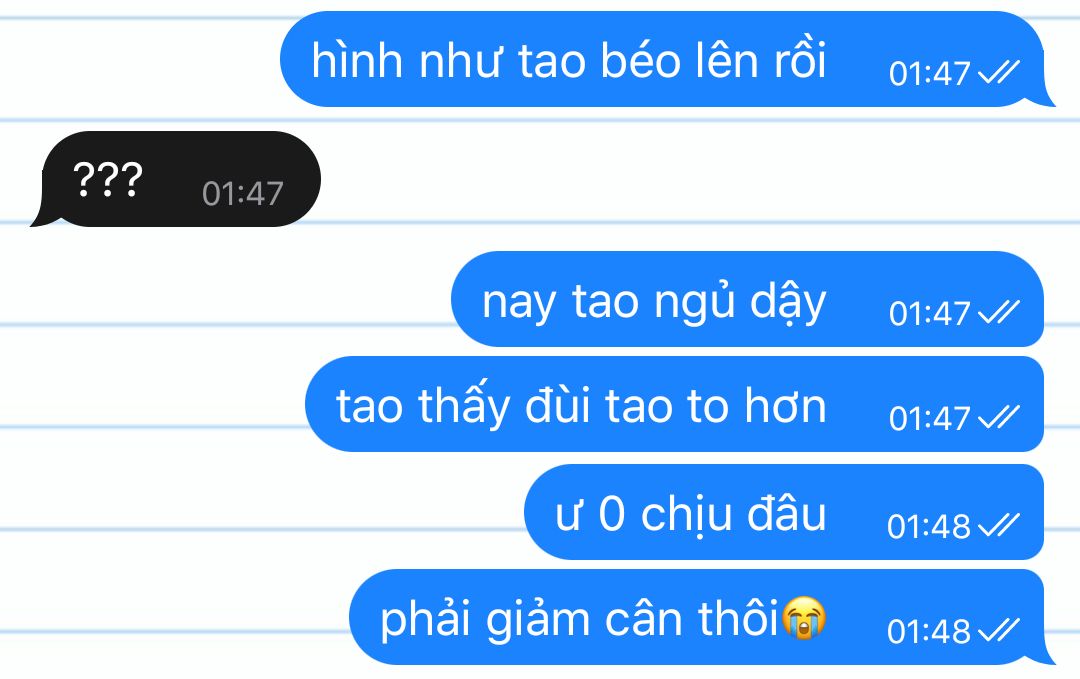Click the double-check icon on 'phải giảm cân thôi'
The width and height of the screenshot is (1080, 679).
(x=998, y=630)
